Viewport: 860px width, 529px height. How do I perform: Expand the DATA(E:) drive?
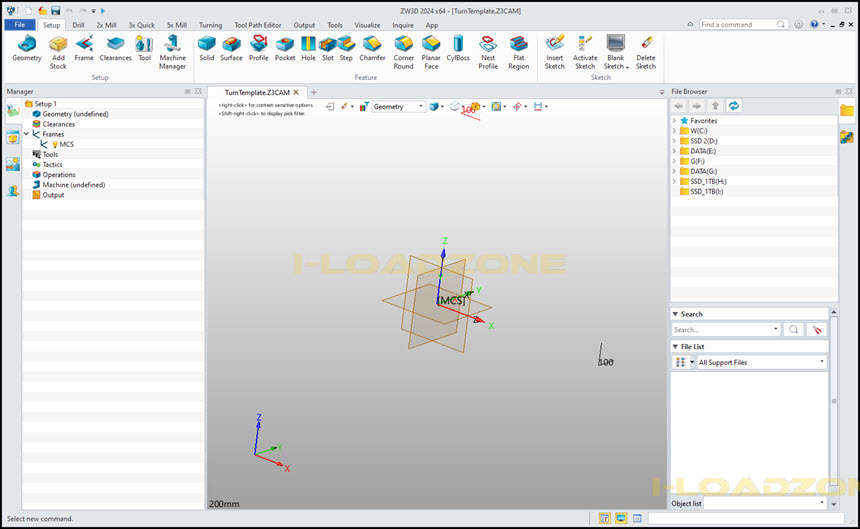click(x=674, y=151)
